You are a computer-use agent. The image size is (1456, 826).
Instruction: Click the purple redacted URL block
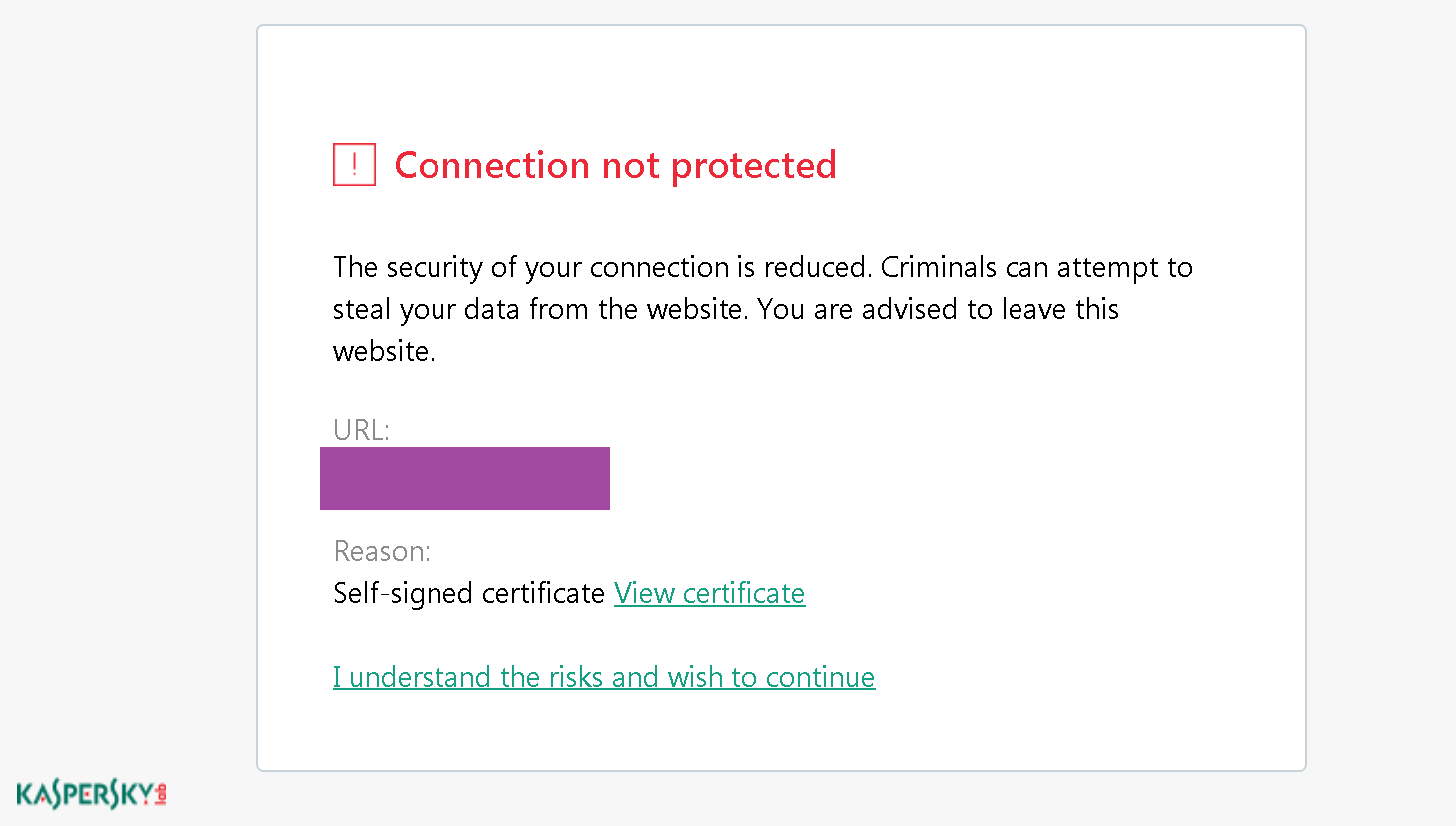click(464, 478)
